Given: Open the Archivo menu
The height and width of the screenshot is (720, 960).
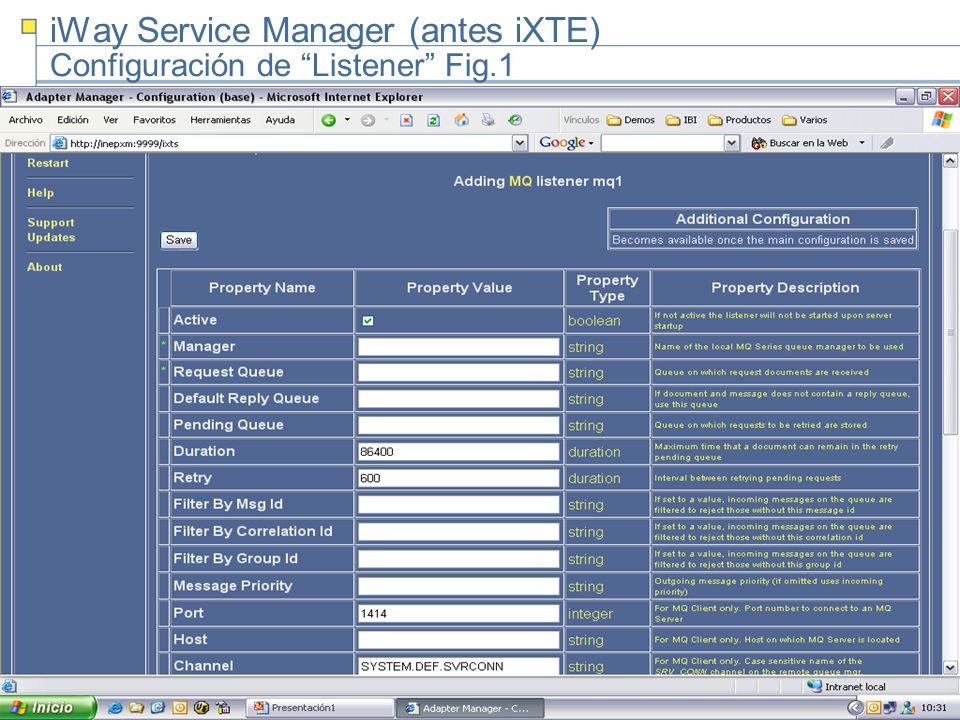Looking at the screenshot, I should 26,120.
